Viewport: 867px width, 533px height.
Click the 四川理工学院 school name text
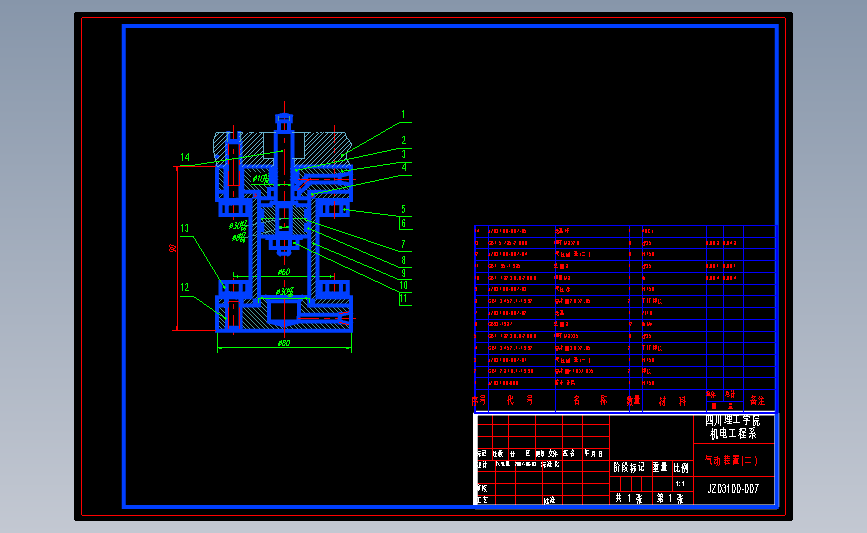[x=733, y=421]
